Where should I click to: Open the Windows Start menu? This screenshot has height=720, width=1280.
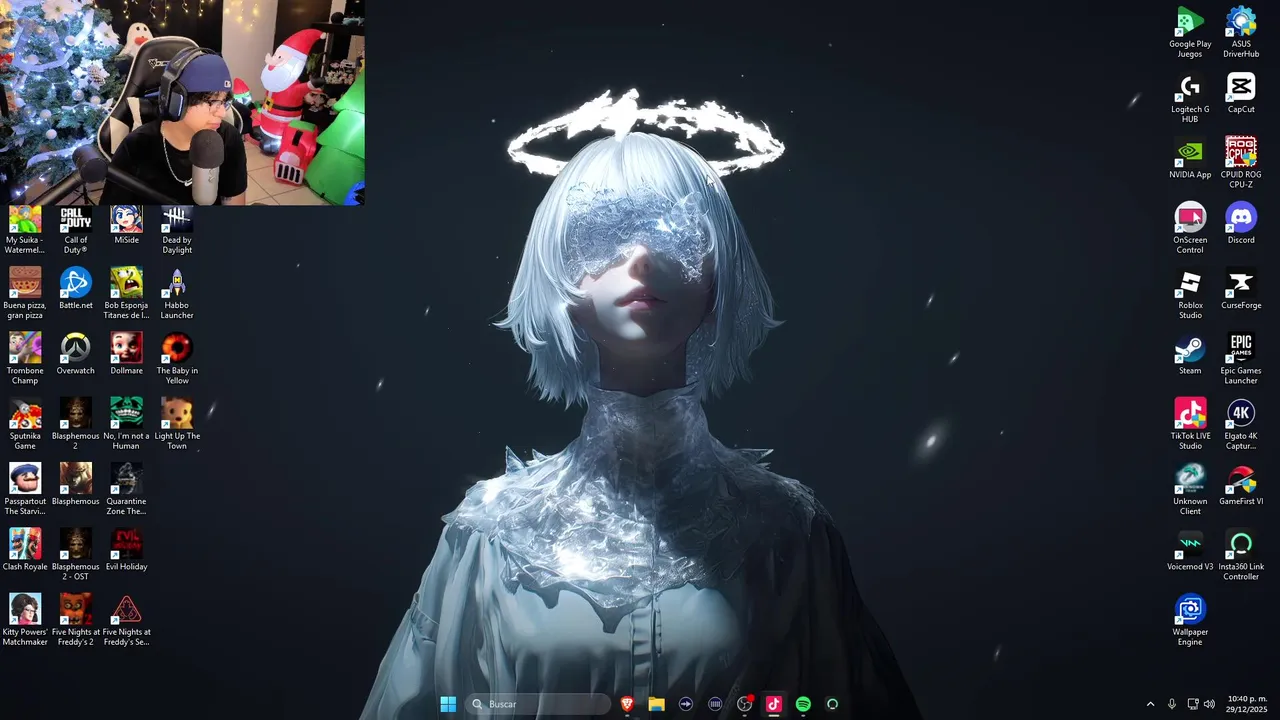click(x=448, y=704)
